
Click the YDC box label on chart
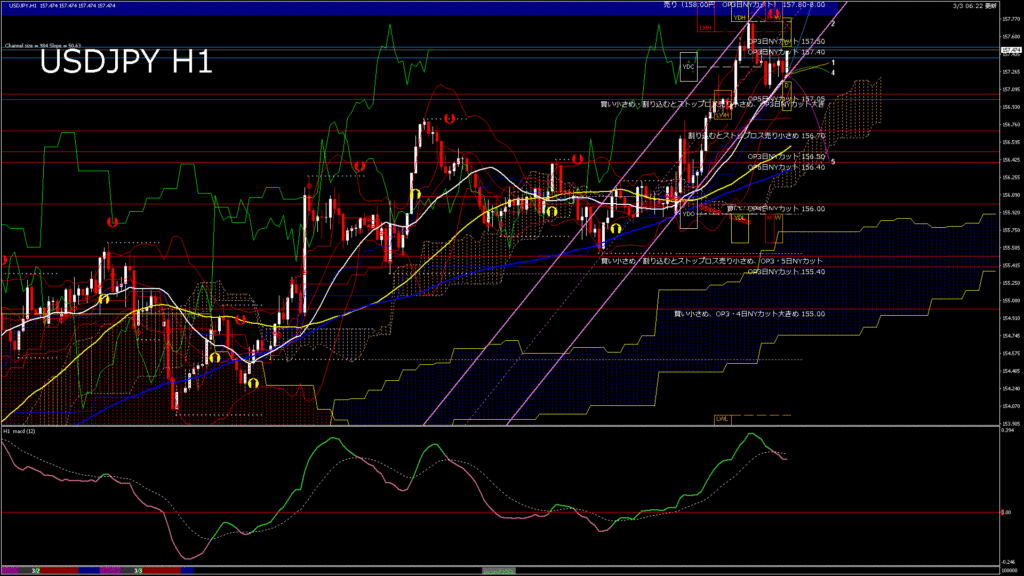[687, 67]
